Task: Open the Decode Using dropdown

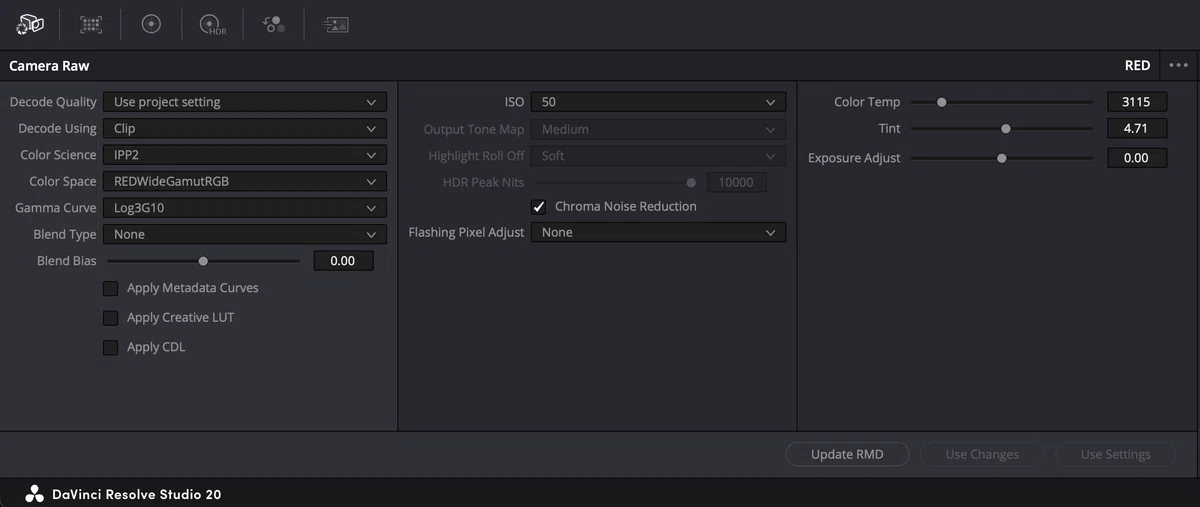Action: [x=244, y=129]
